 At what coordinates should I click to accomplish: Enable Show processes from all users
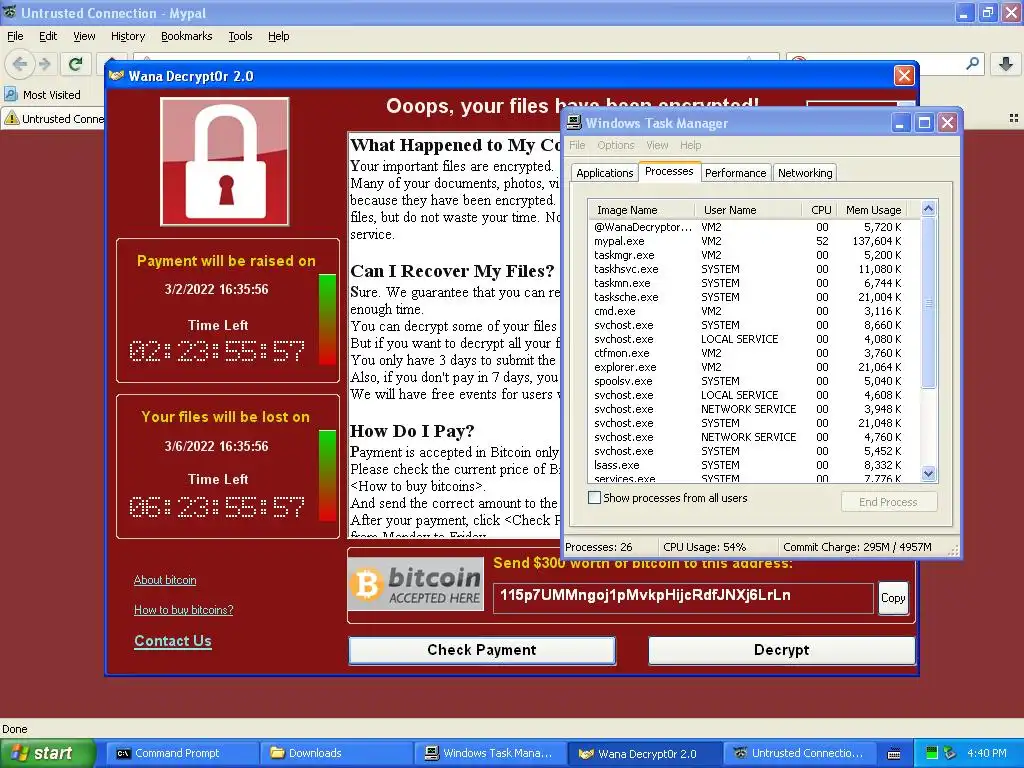click(x=594, y=498)
